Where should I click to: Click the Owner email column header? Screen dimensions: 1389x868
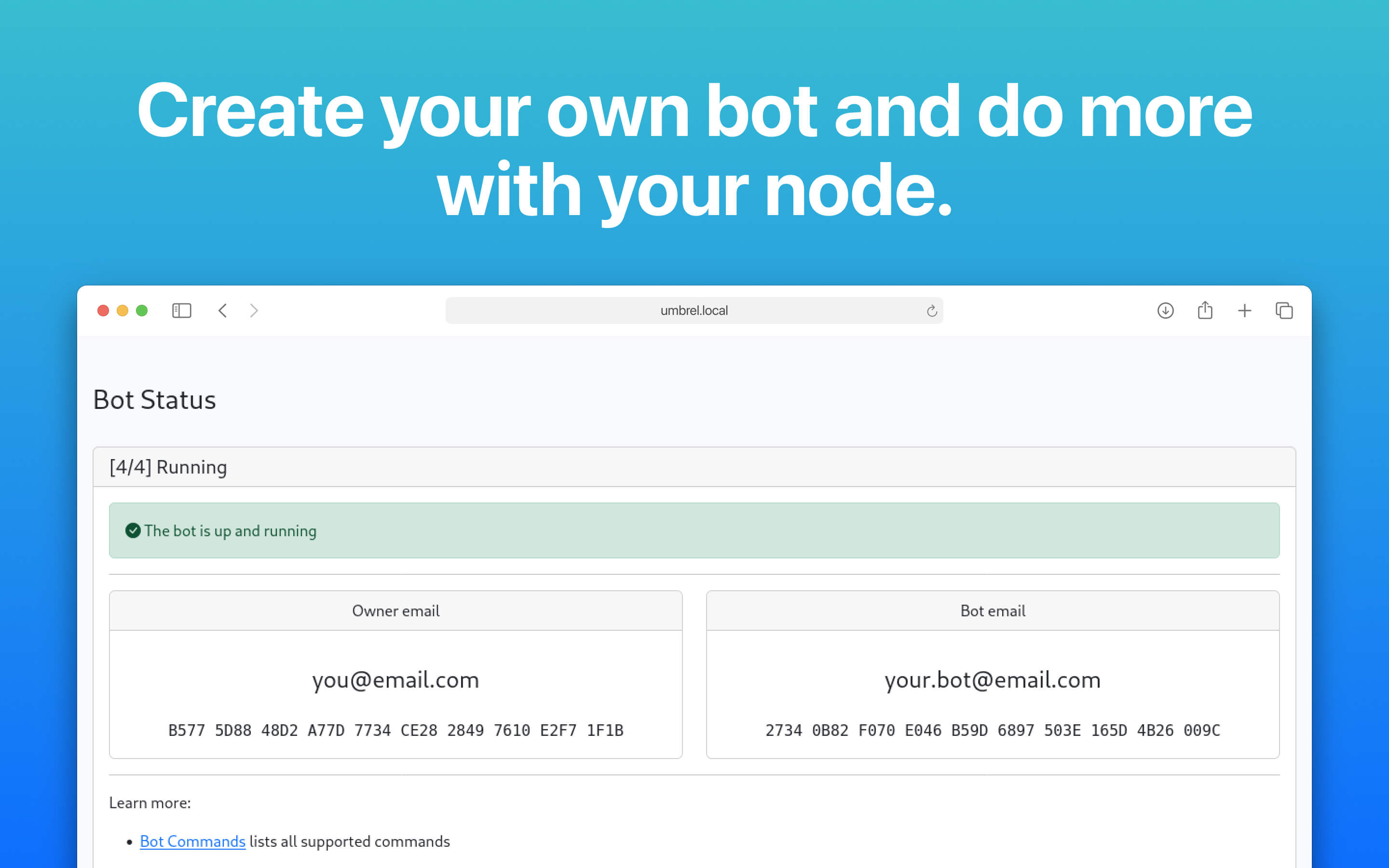[x=395, y=610]
